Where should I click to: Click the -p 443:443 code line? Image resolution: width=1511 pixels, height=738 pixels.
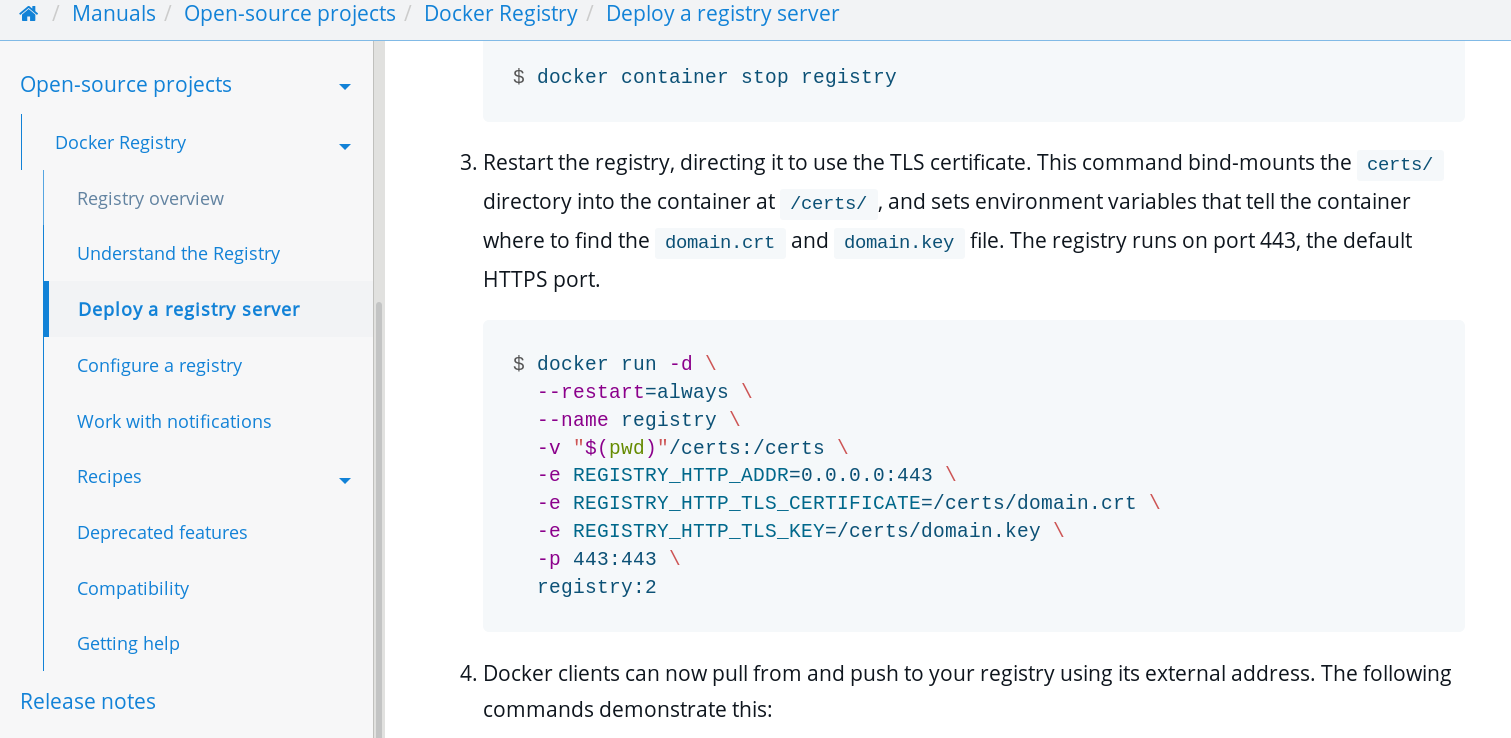click(x=608, y=560)
